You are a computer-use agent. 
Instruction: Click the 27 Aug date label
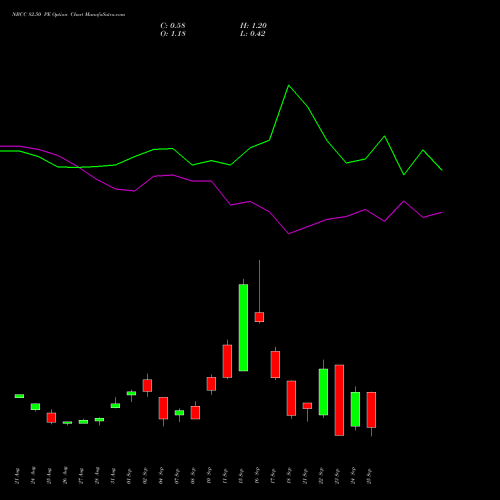click(x=81, y=476)
